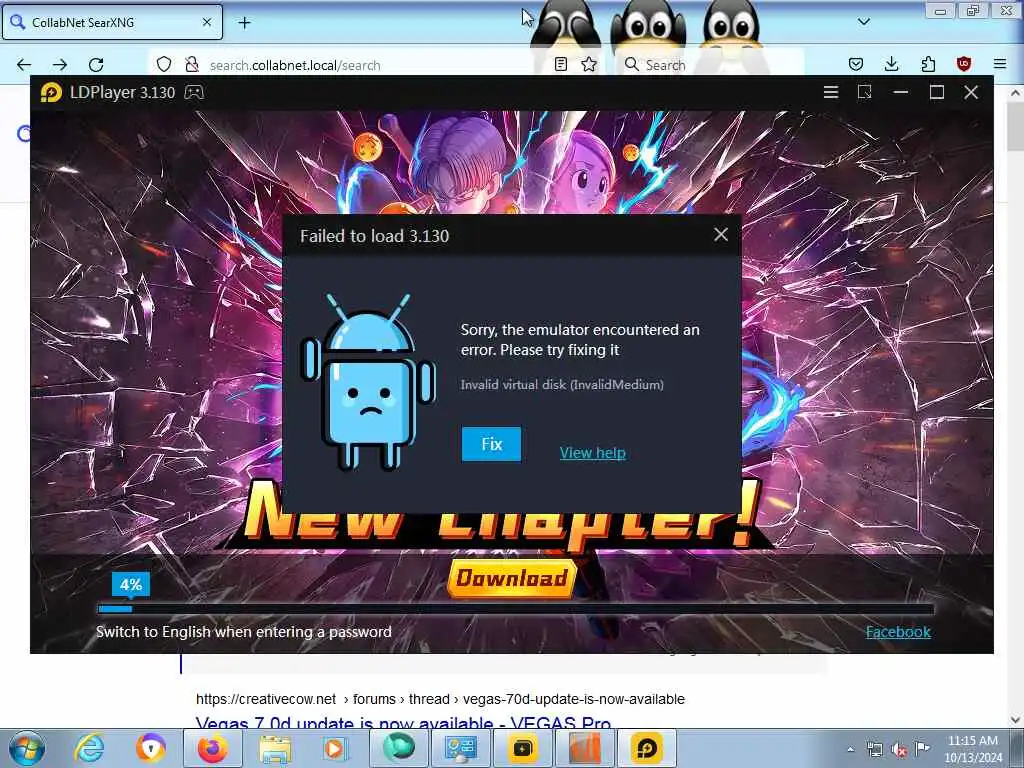Bookmark this page with the star

(x=589, y=64)
